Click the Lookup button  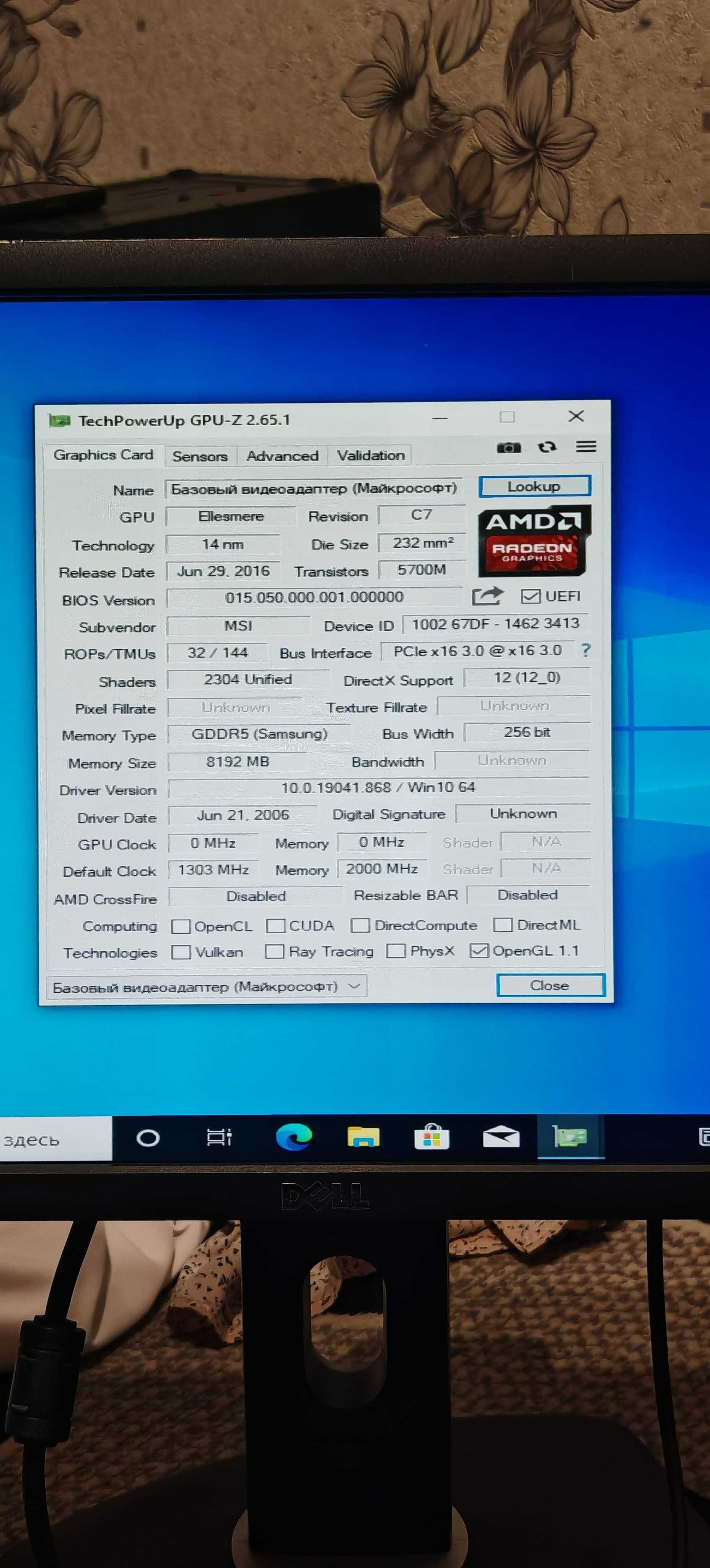pos(534,486)
